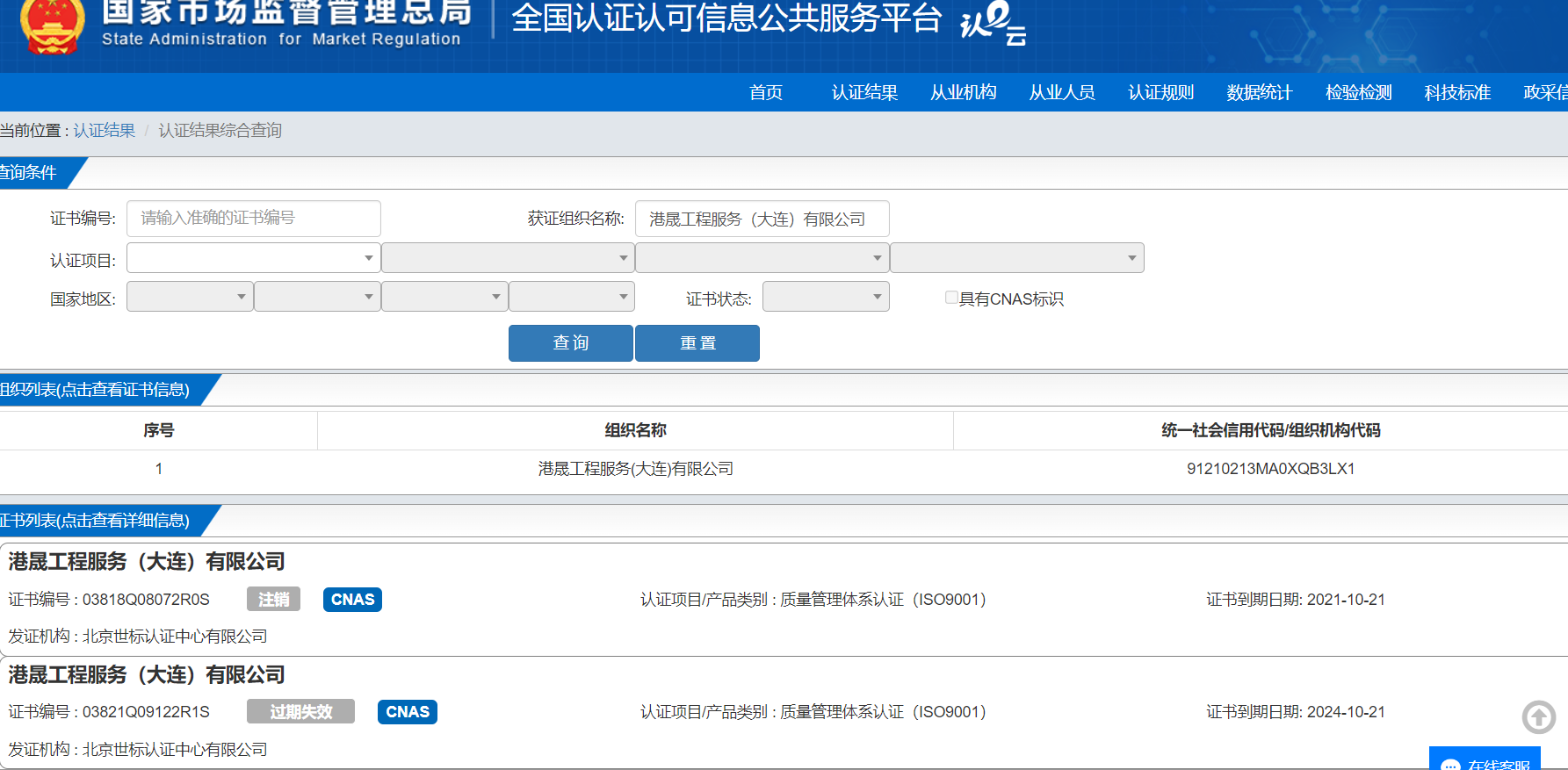
Task: Open the fourth 国家地区 dropdown
Action: coord(572,297)
